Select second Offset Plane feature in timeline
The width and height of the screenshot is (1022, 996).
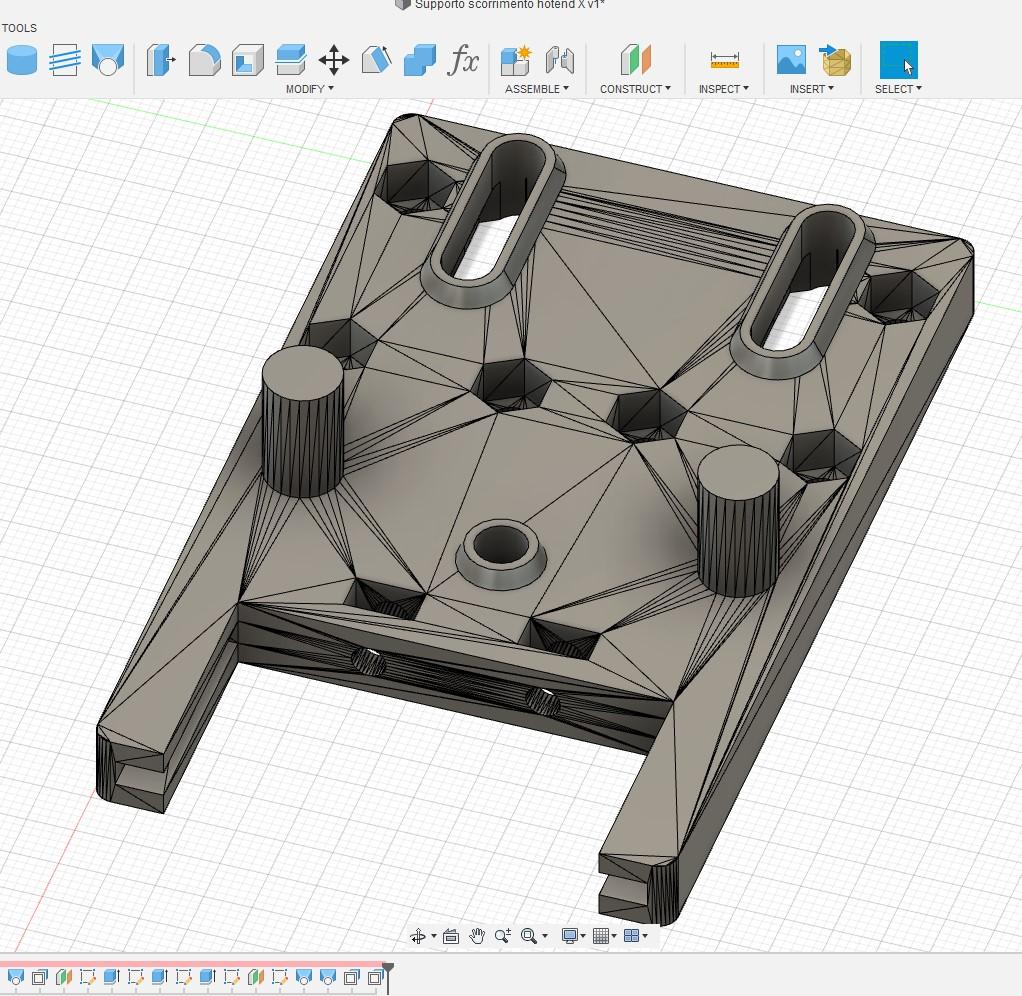[256, 977]
